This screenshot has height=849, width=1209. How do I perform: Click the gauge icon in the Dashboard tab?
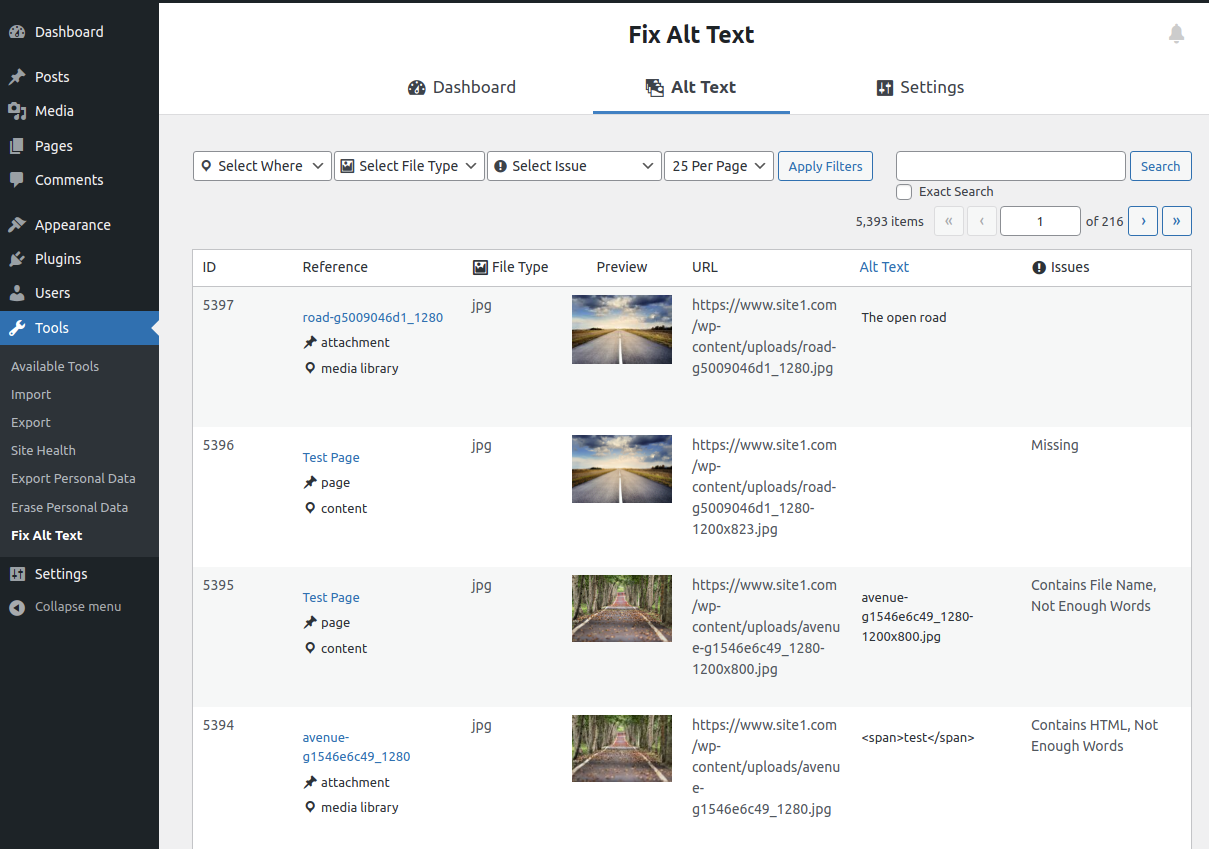[x=417, y=88]
